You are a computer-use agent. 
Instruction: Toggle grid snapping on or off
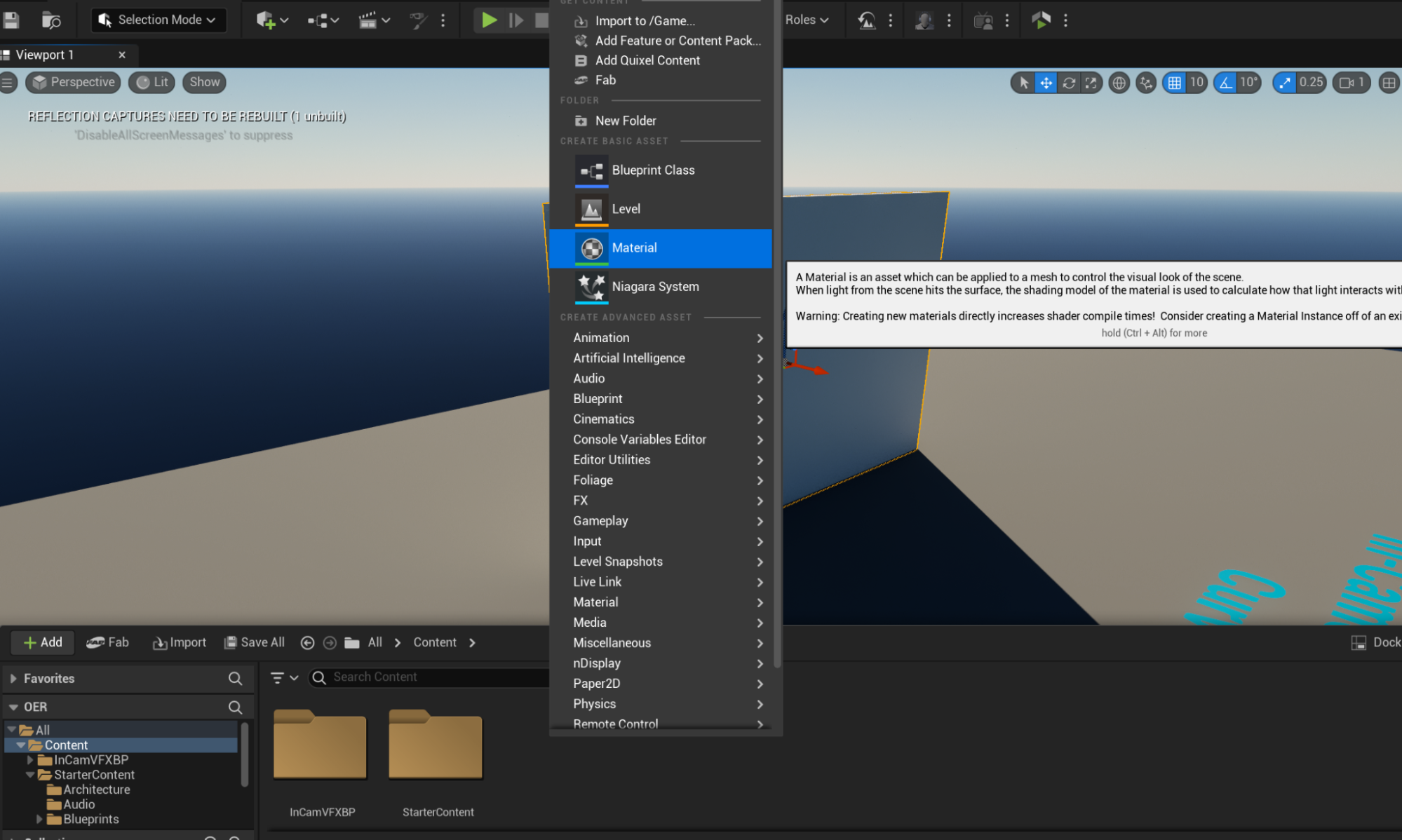pos(1174,83)
